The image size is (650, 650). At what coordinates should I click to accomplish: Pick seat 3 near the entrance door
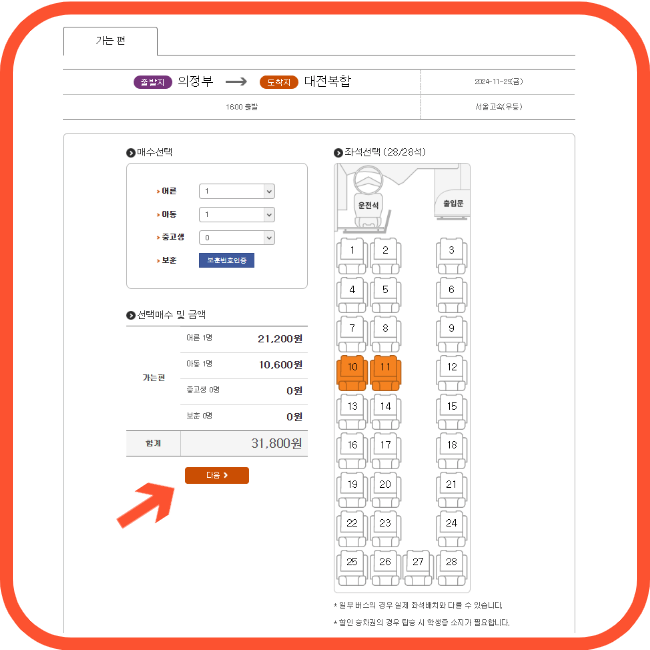pyautogui.click(x=451, y=255)
